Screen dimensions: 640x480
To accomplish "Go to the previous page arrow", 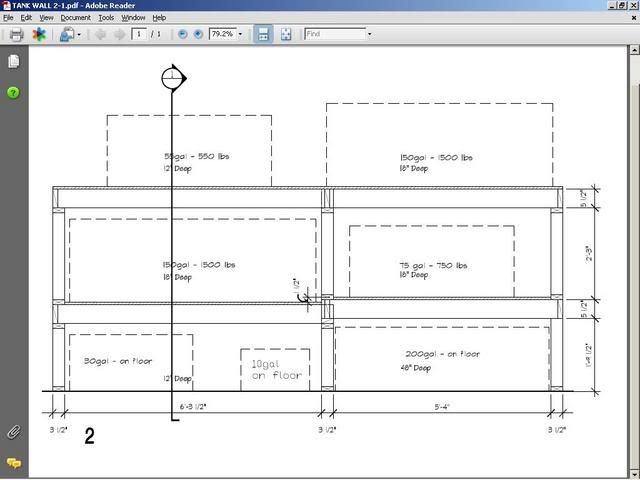I will 100,34.
